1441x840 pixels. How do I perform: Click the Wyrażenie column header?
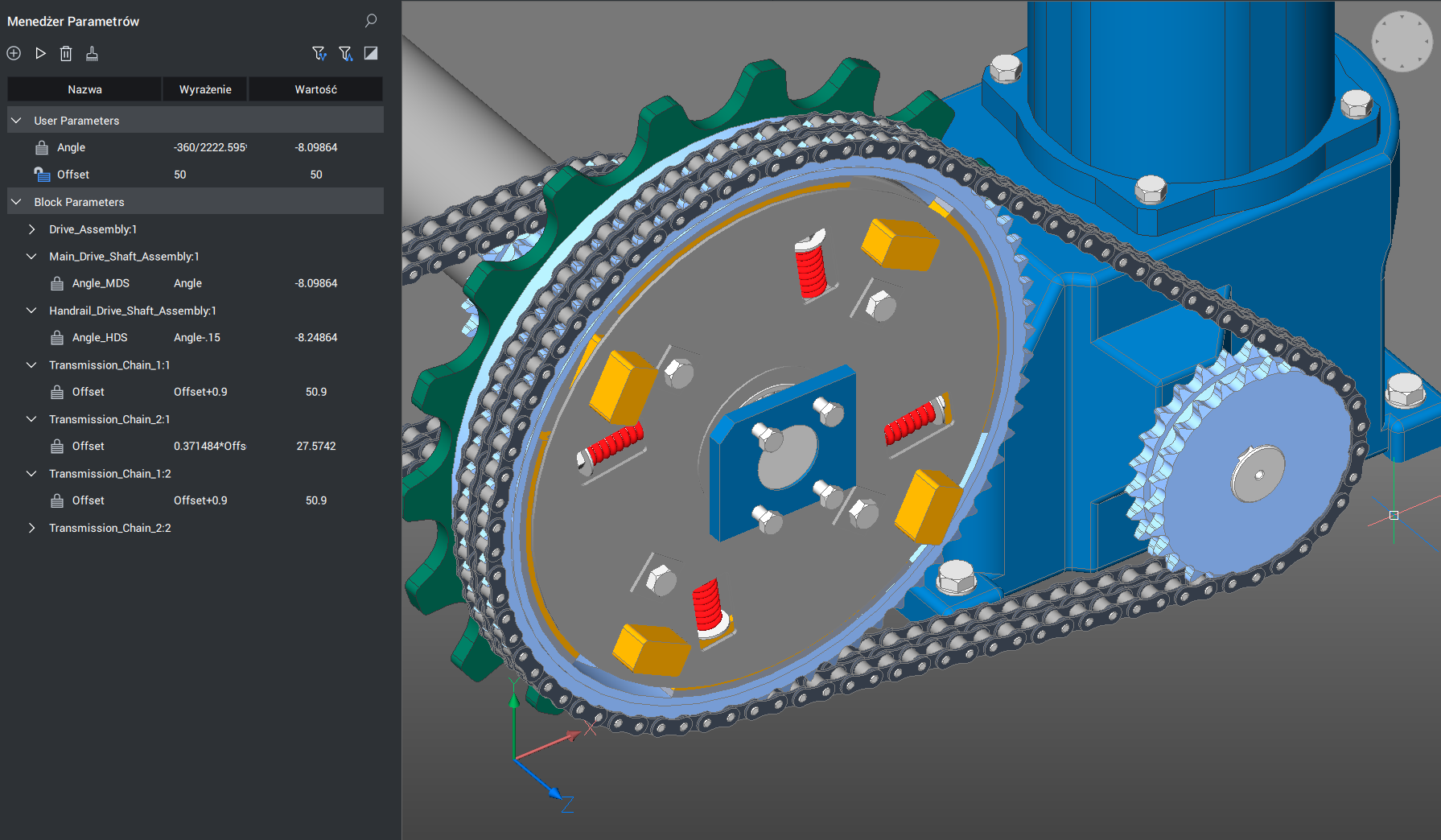[205, 89]
